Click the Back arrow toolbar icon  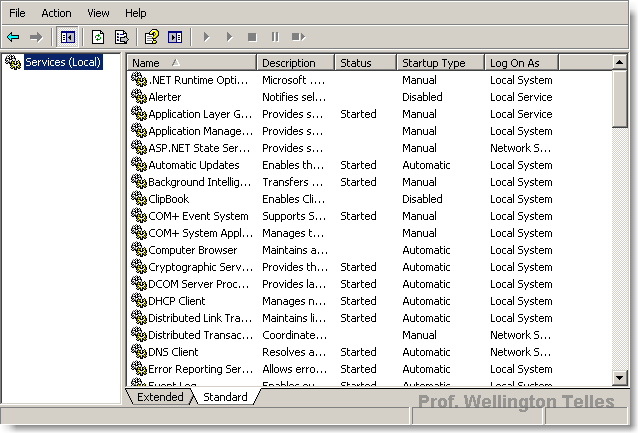[x=13, y=37]
